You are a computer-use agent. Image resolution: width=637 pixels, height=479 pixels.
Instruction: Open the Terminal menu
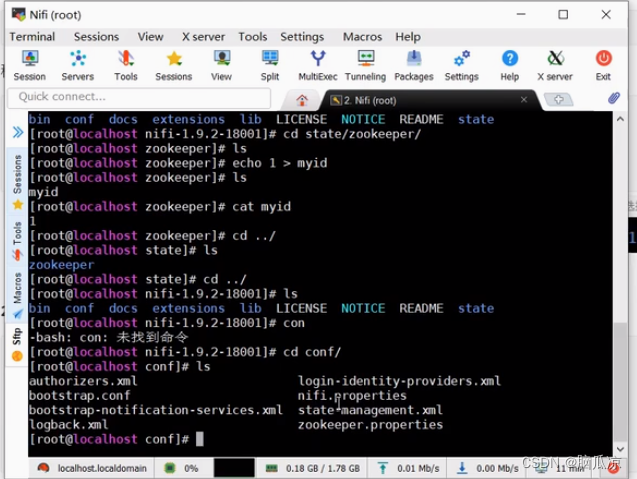[32, 37]
